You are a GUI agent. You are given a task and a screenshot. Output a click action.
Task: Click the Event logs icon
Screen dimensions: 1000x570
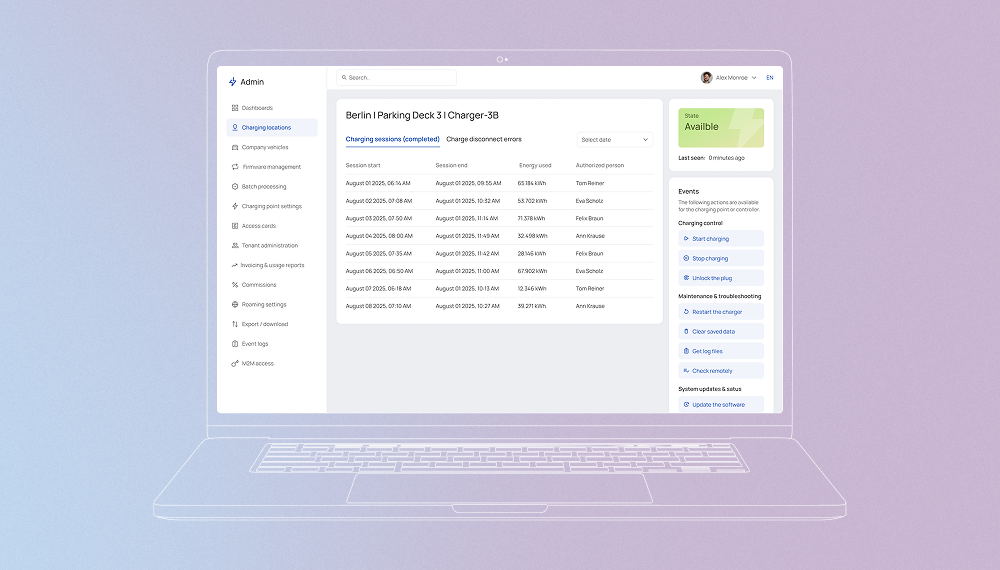(x=235, y=344)
